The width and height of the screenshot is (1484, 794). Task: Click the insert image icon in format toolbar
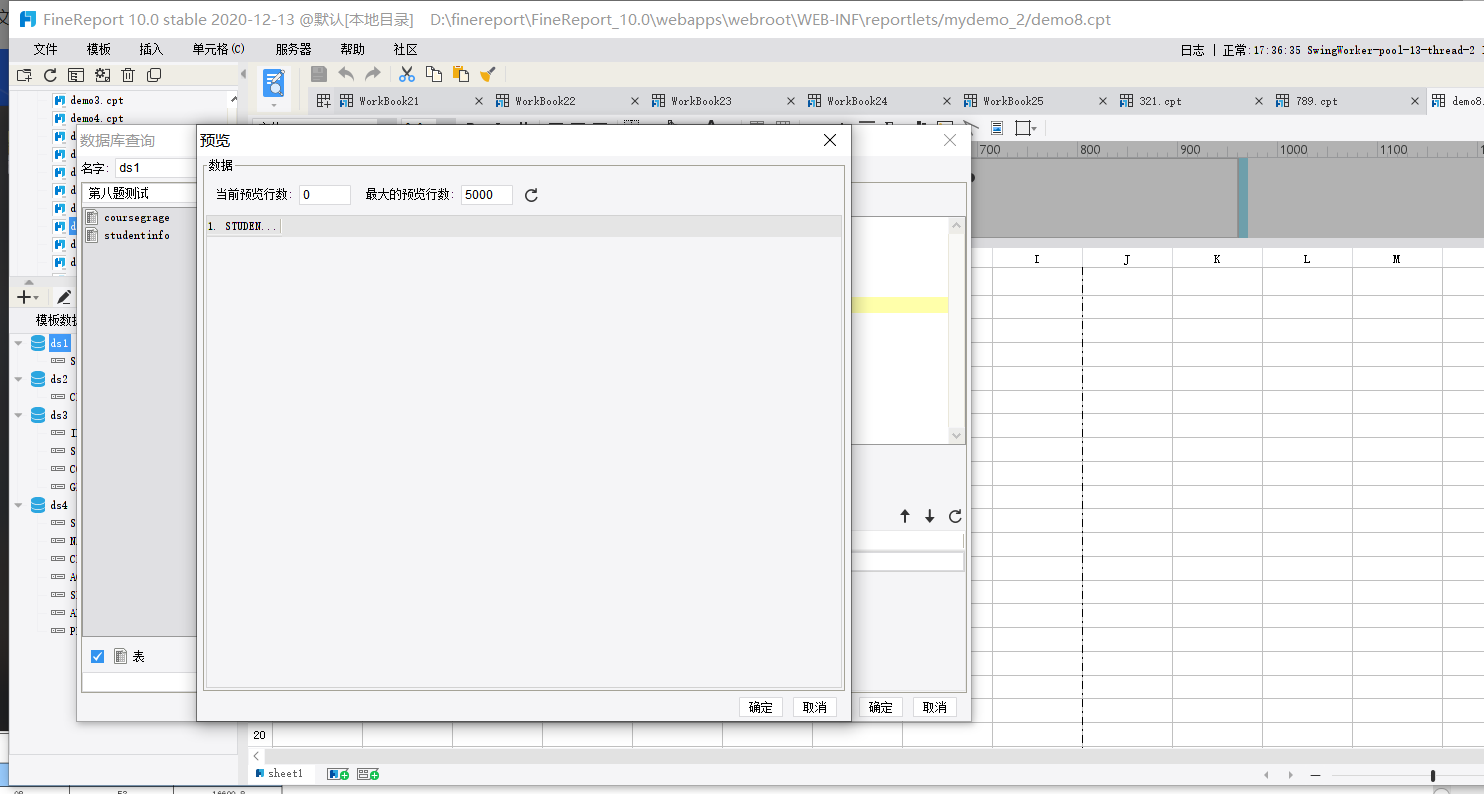tap(997, 128)
